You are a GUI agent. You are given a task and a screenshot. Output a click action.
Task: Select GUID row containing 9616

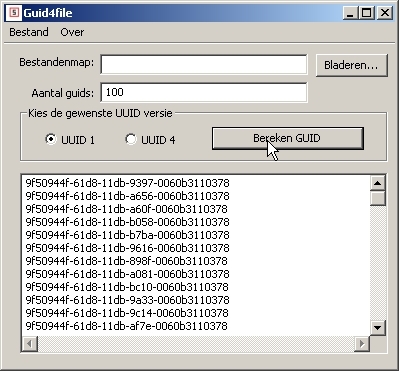[x=127, y=248]
